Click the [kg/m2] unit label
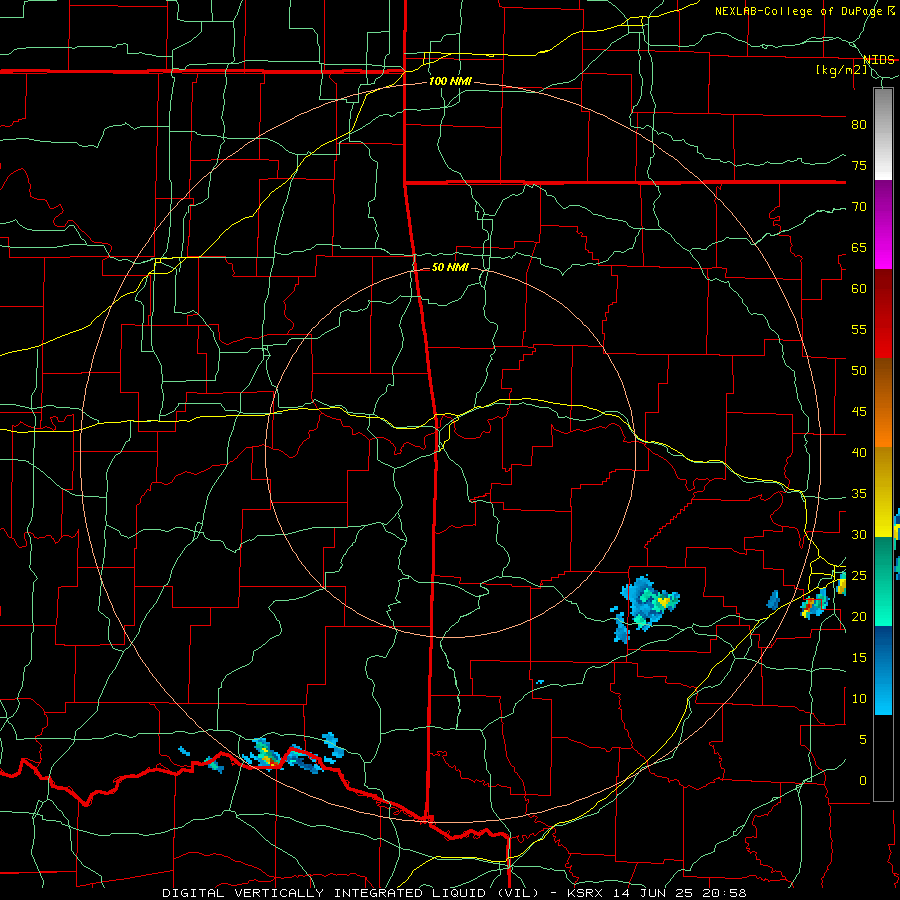Screen dimensions: 900x900 click(841, 70)
